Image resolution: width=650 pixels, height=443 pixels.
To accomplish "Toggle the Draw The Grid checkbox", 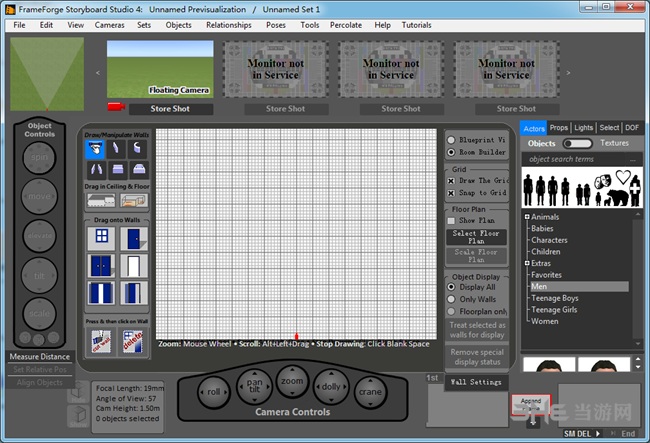I will (x=451, y=181).
